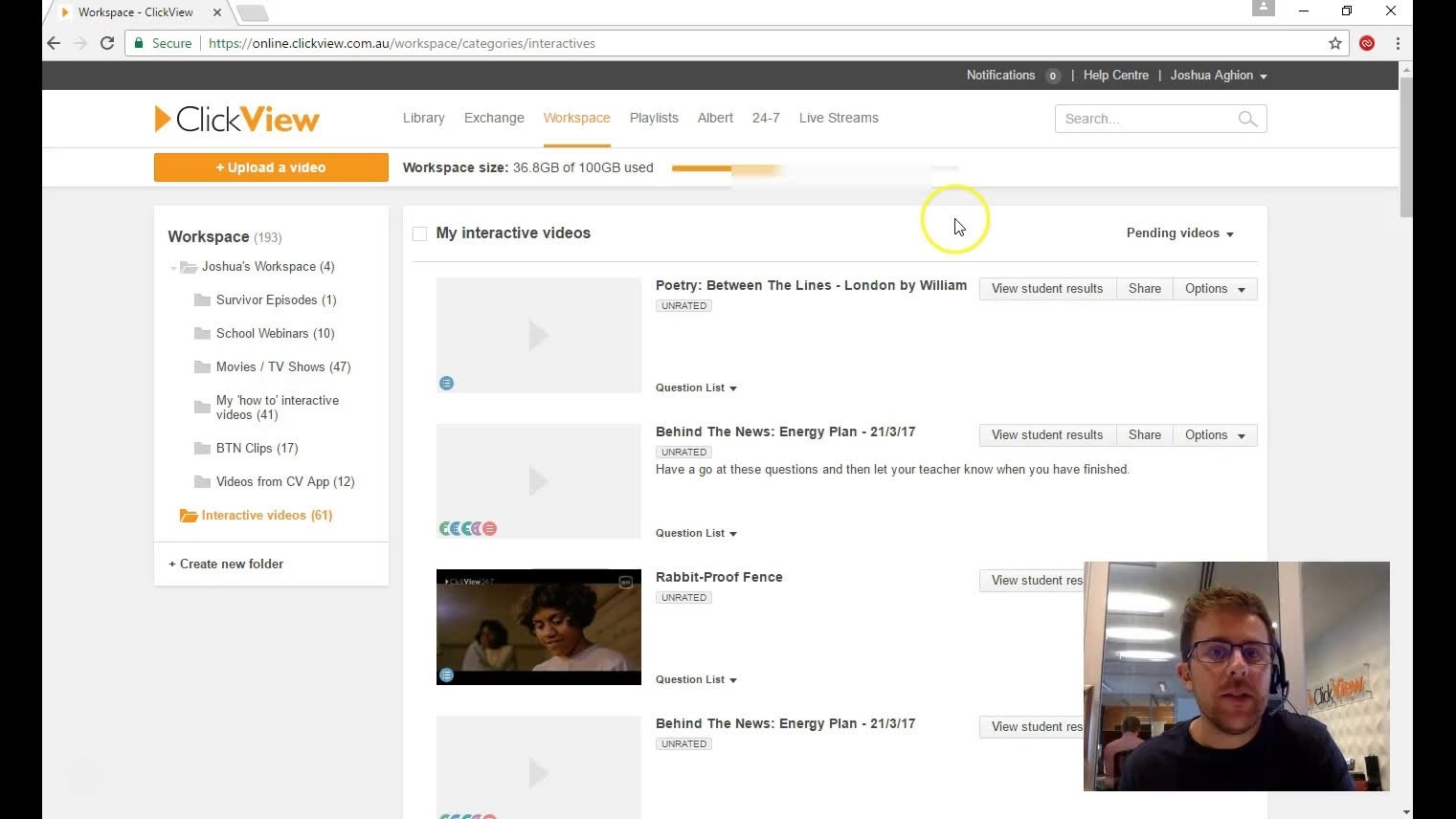
Task: Open the Exchange tab
Action: (494, 118)
